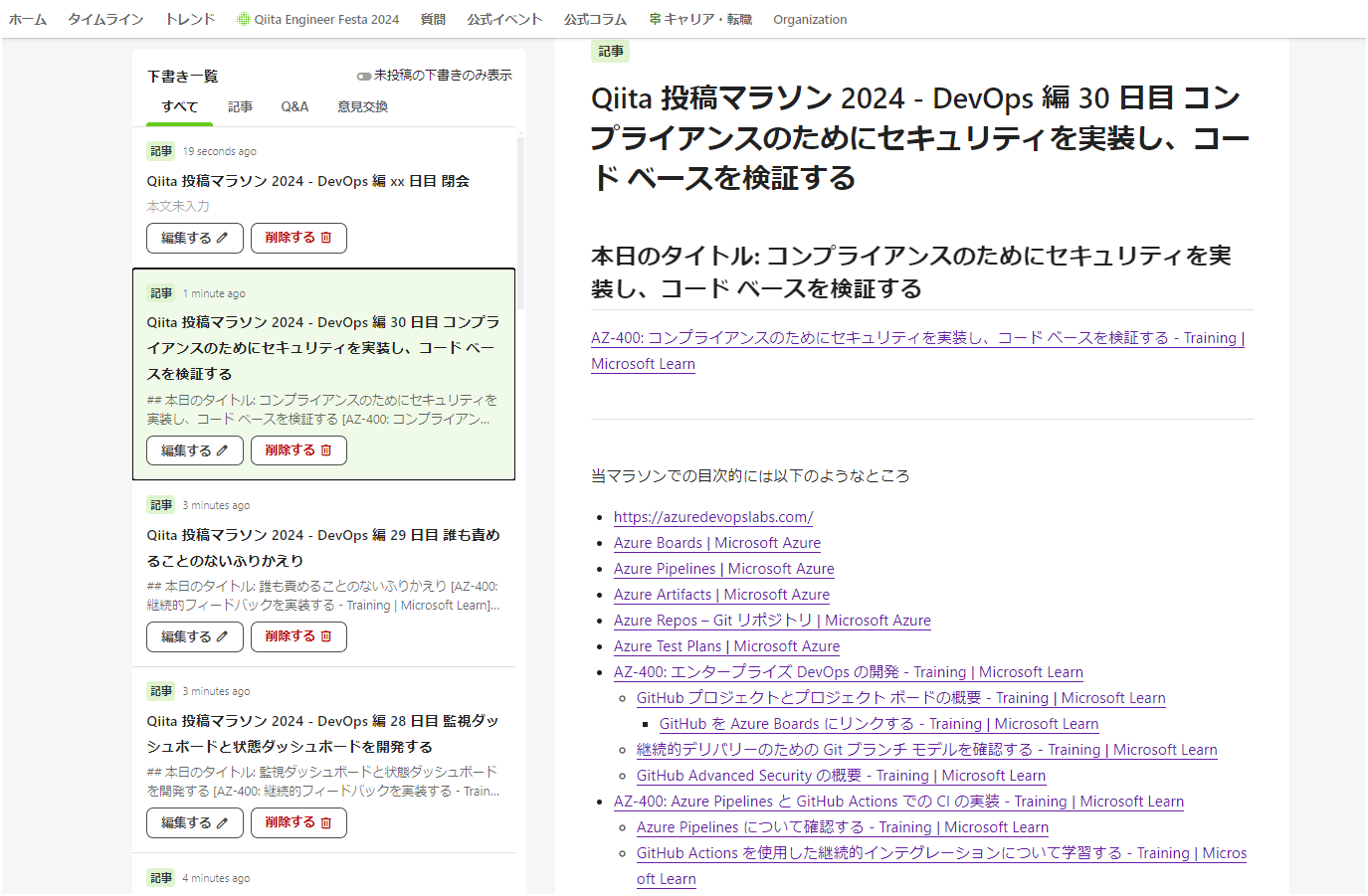Open the ホーム menu item
This screenshot has width=1368, height=896.
pos(28,19)
